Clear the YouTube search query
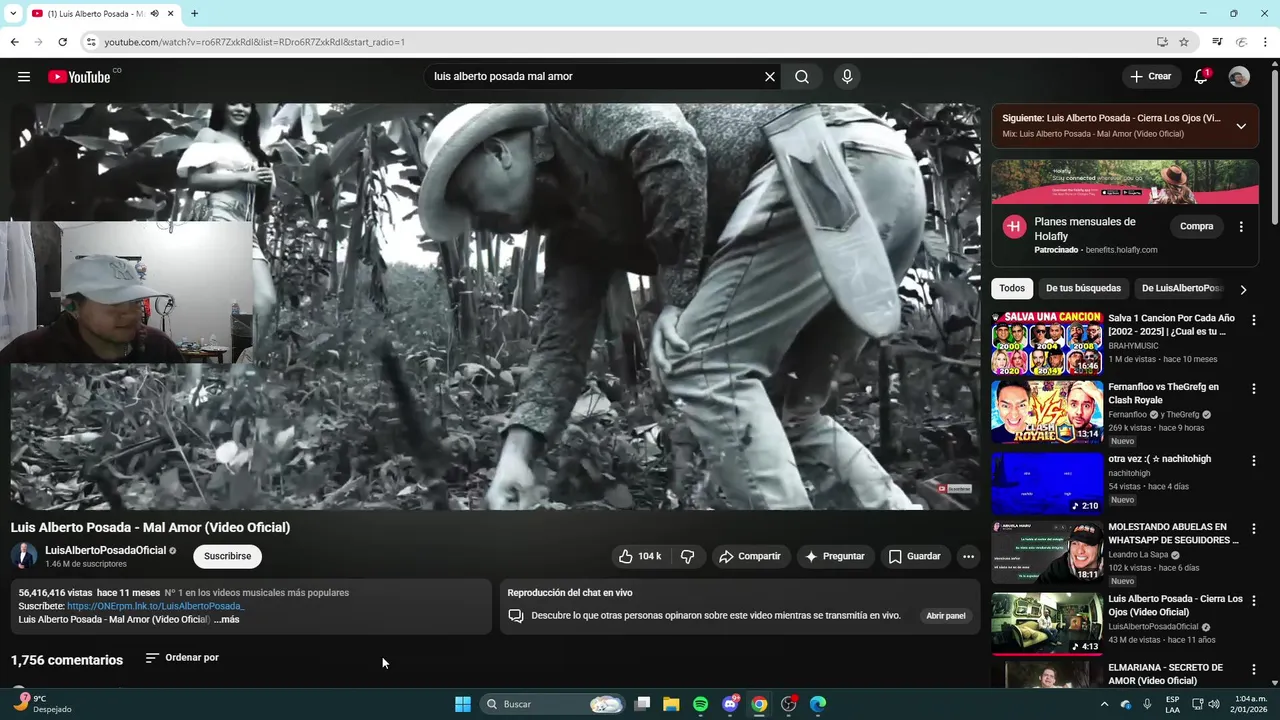 [770, 77]
